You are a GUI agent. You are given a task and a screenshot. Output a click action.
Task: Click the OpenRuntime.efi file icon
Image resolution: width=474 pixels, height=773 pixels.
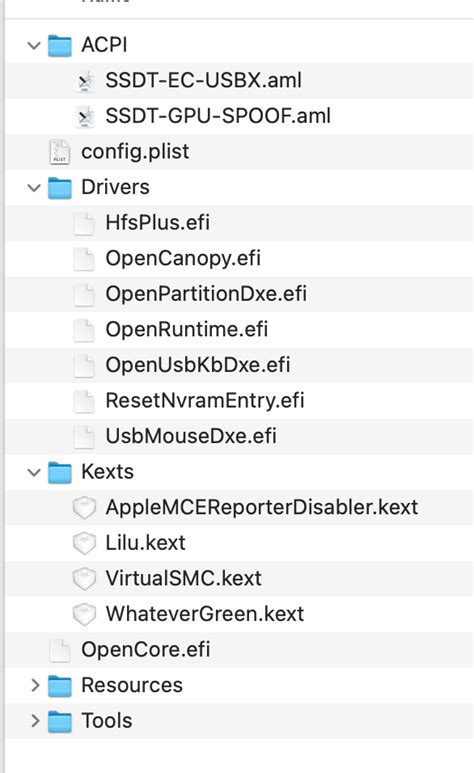84,330
